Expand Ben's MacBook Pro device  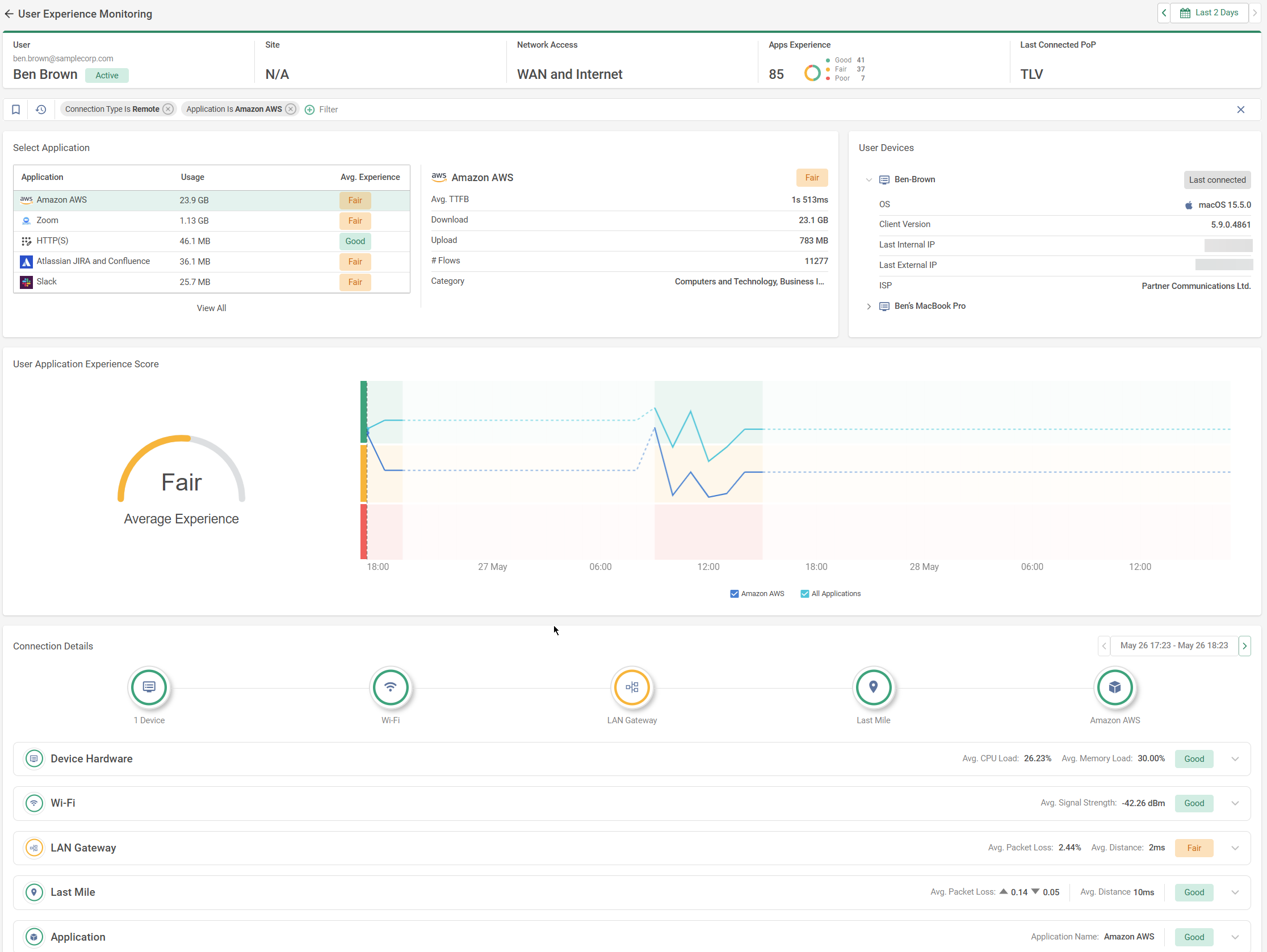tap(869, 307)
